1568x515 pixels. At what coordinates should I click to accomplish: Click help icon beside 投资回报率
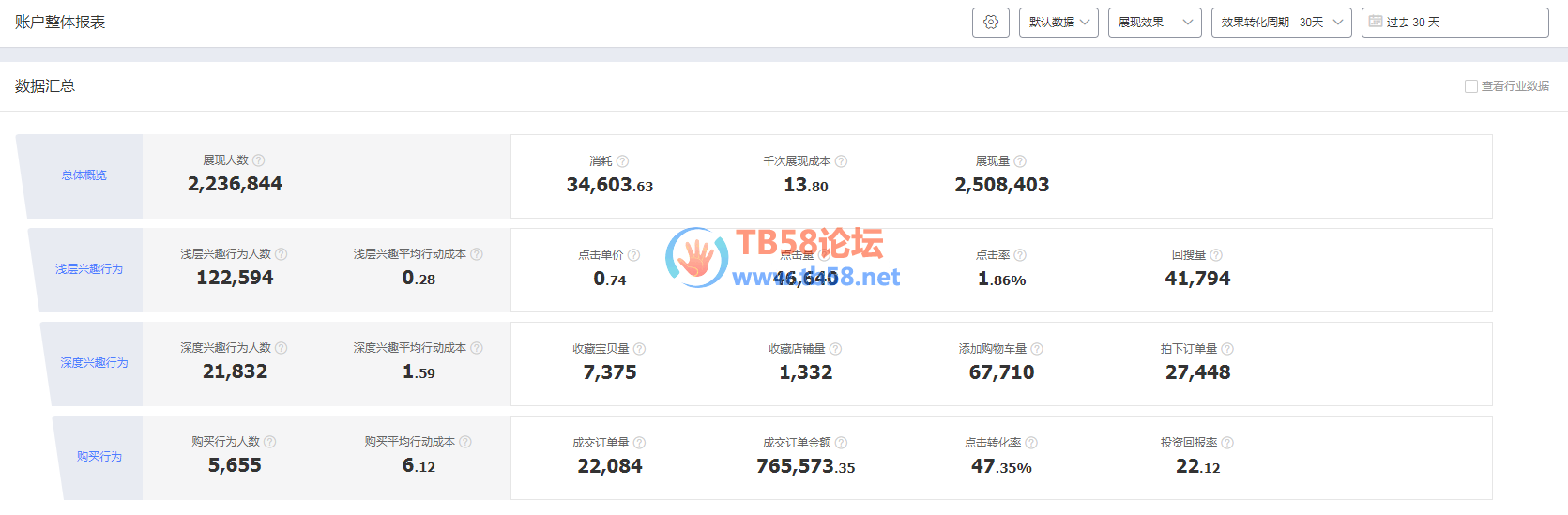1227,443
